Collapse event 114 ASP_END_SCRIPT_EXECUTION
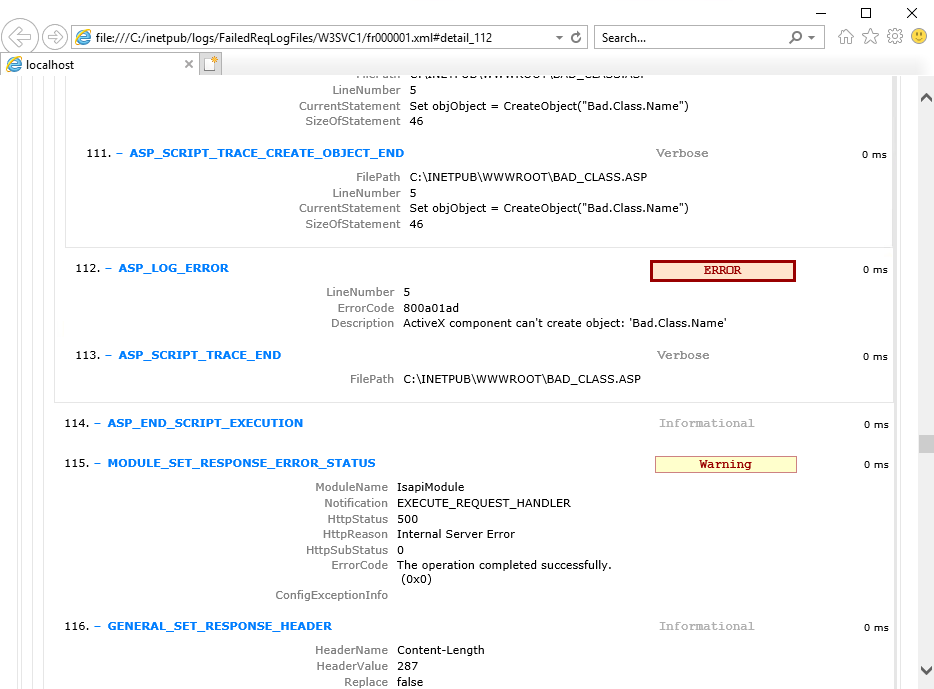934x689 pixels. 98,423
